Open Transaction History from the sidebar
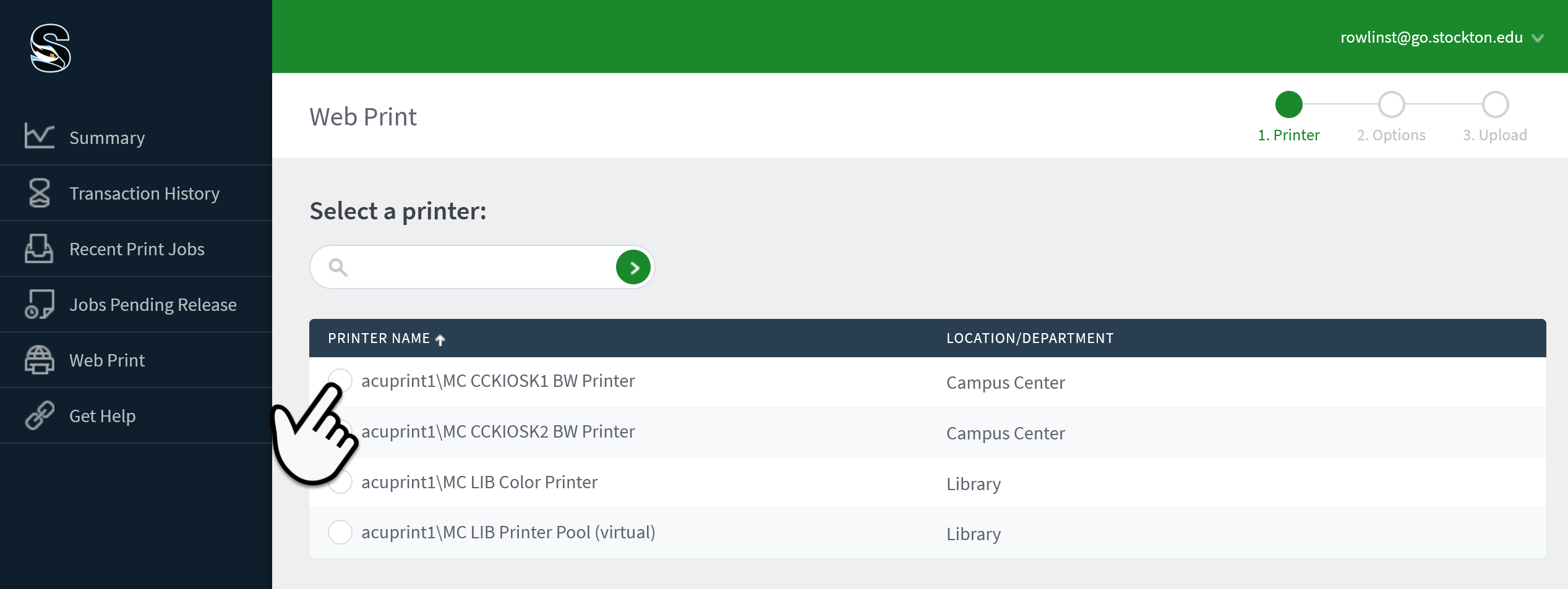Viewport: 1568px width, 589px height. point(144,193)
